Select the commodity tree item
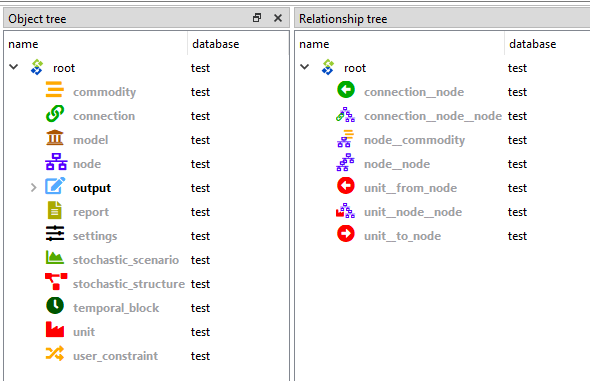590x381 pixels. click(x=104, y=92)
